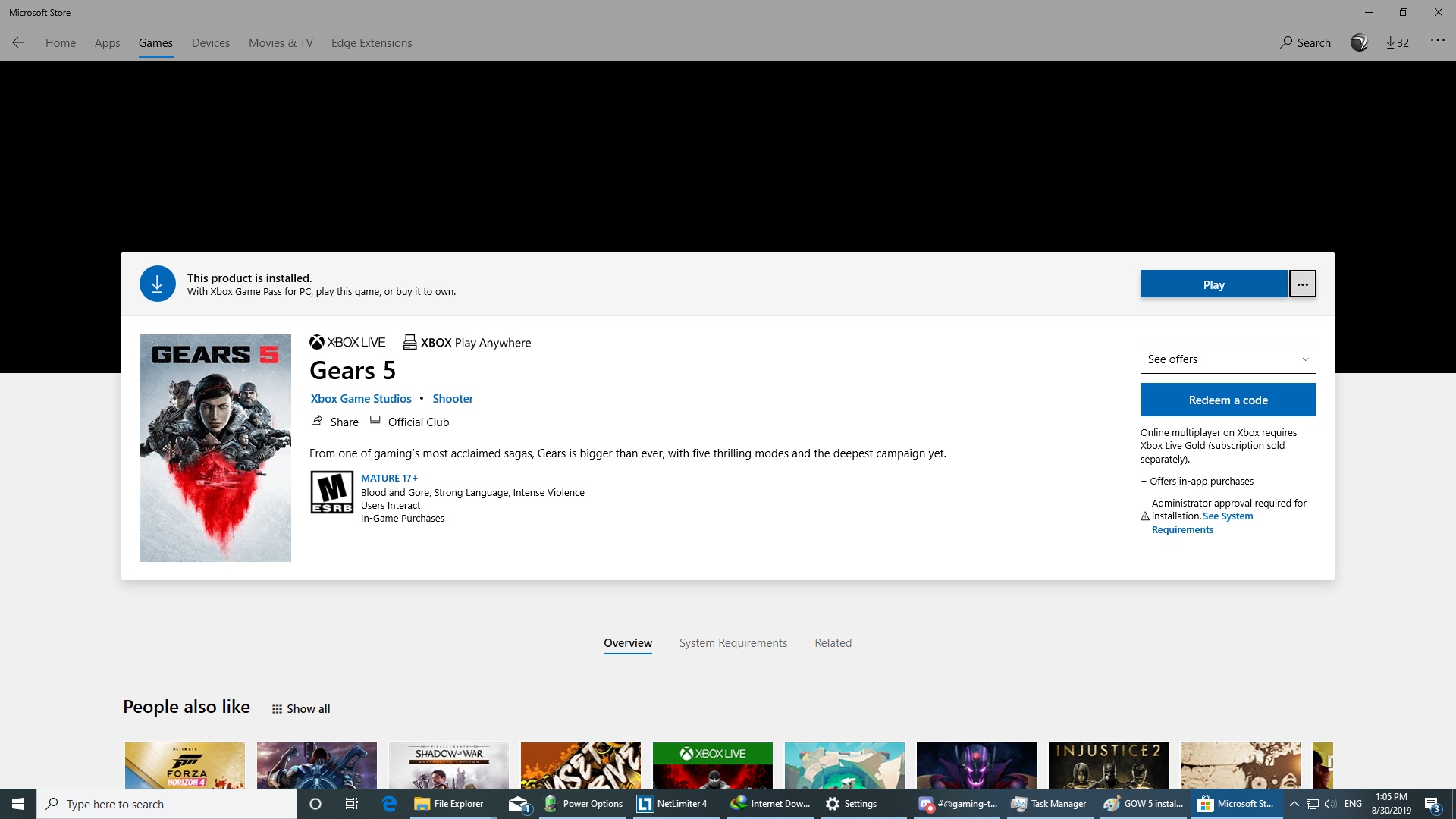
Task: Open network status tray icon
Action: click(x=1313, y=804)
